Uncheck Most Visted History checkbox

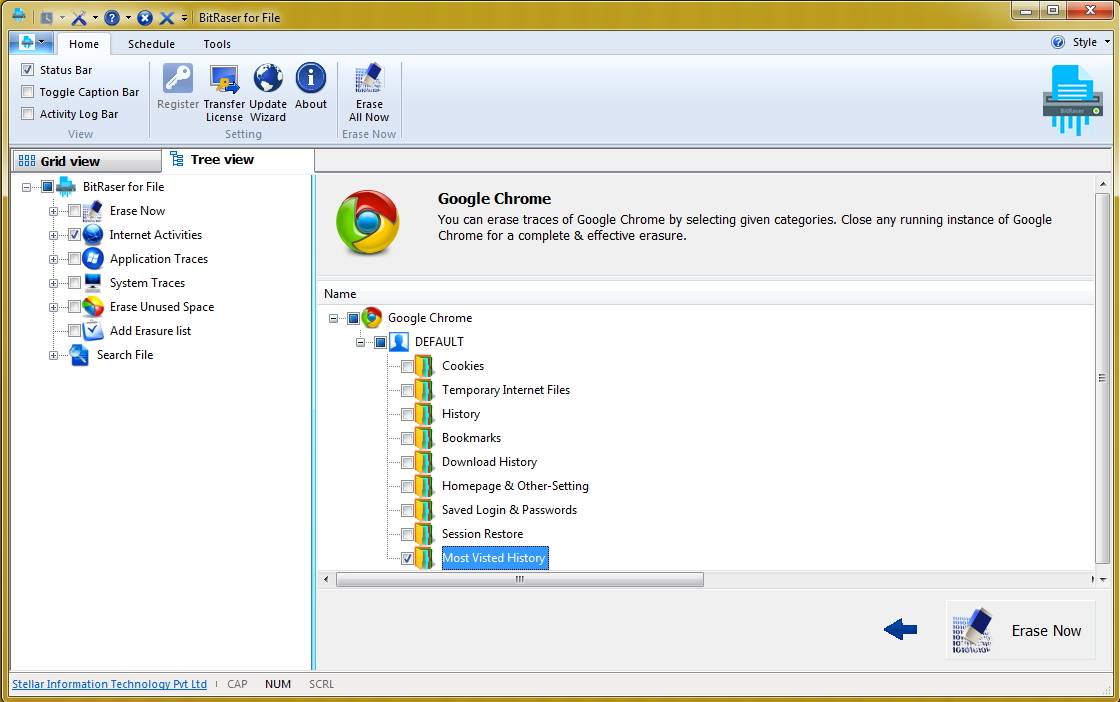407,558
